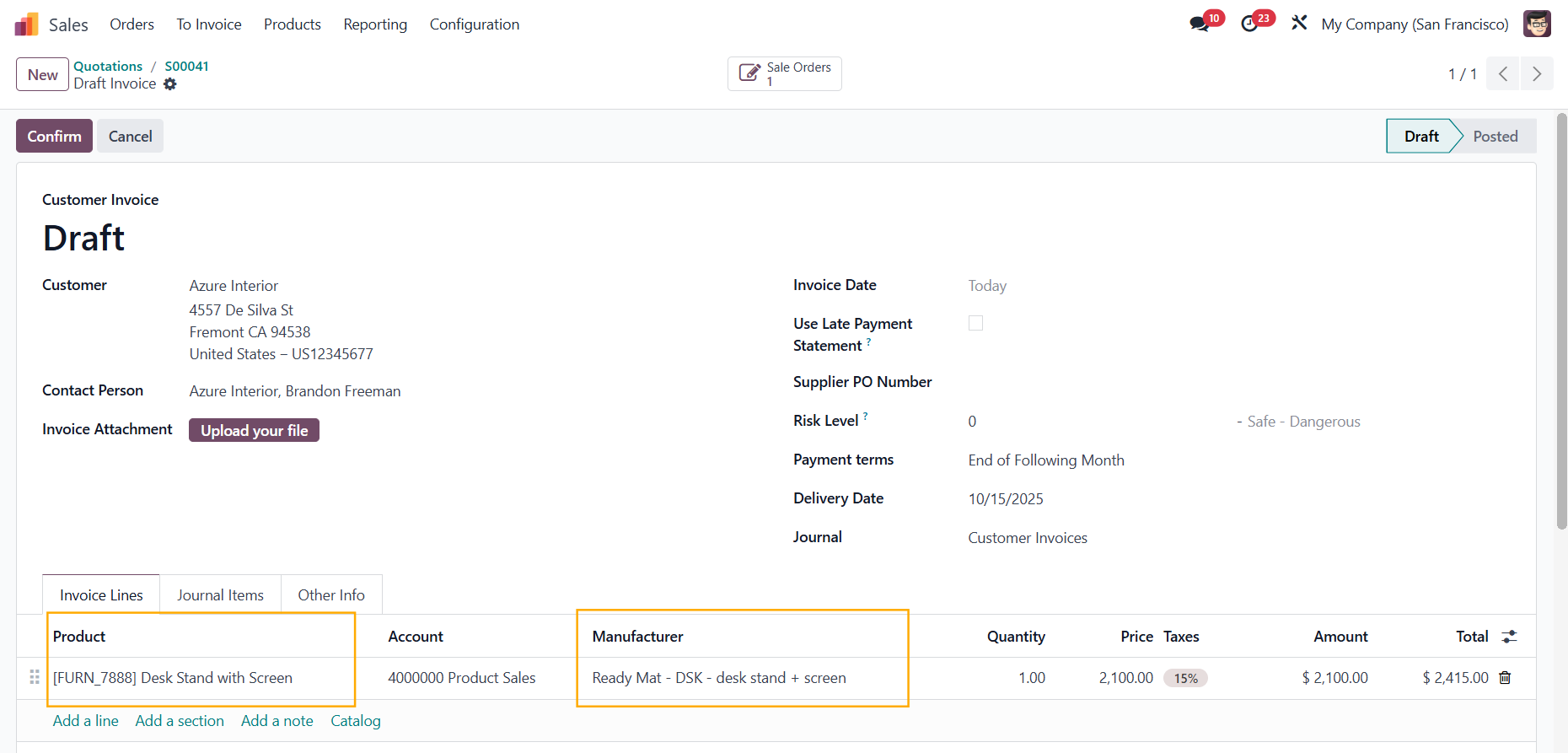1568x753 pixels.
Task: Open the Sales app home icon
Action: [27, 24]
